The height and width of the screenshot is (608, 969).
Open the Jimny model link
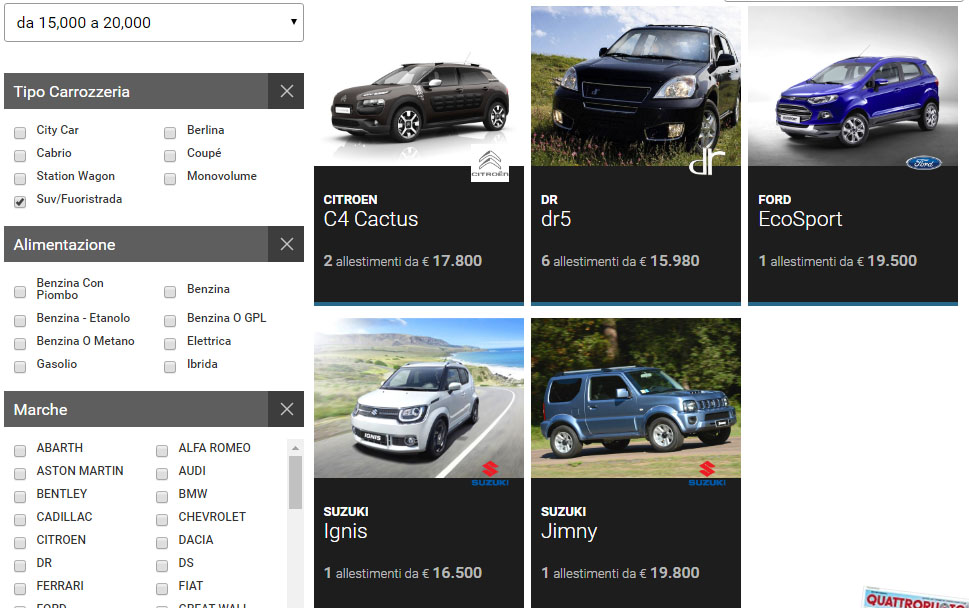pyautogui.click(x=569, y=531)
